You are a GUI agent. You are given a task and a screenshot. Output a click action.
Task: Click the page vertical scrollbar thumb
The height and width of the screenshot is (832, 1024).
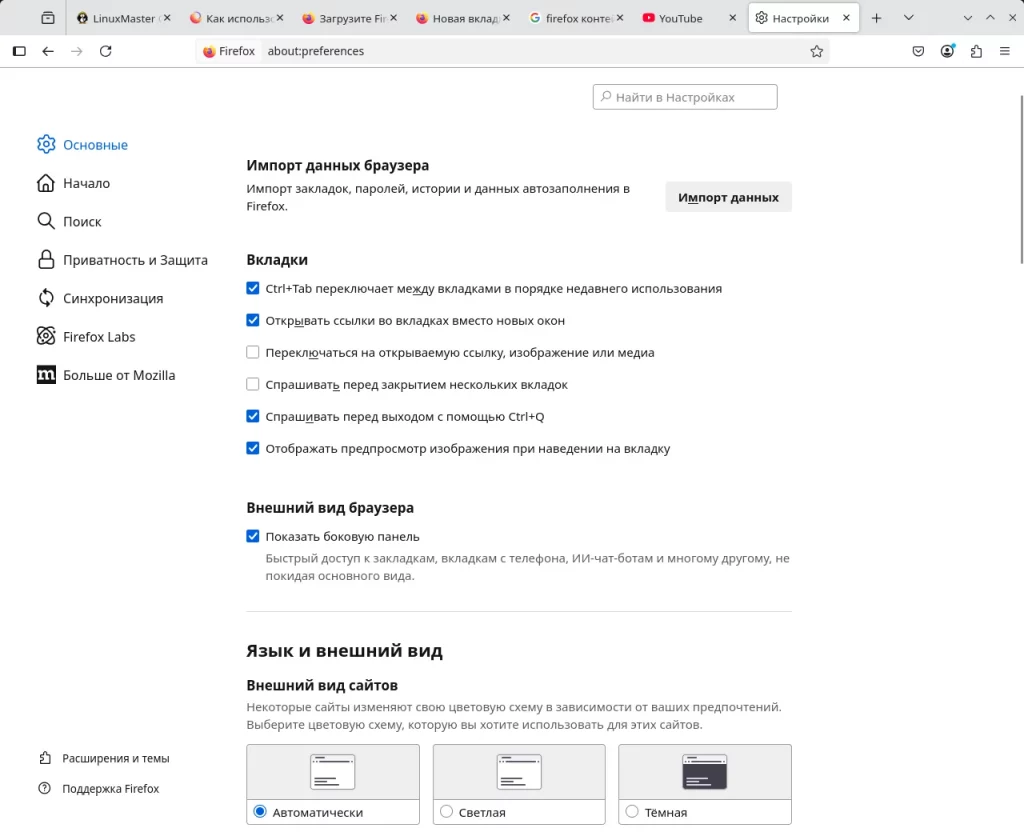point(1021,180)
